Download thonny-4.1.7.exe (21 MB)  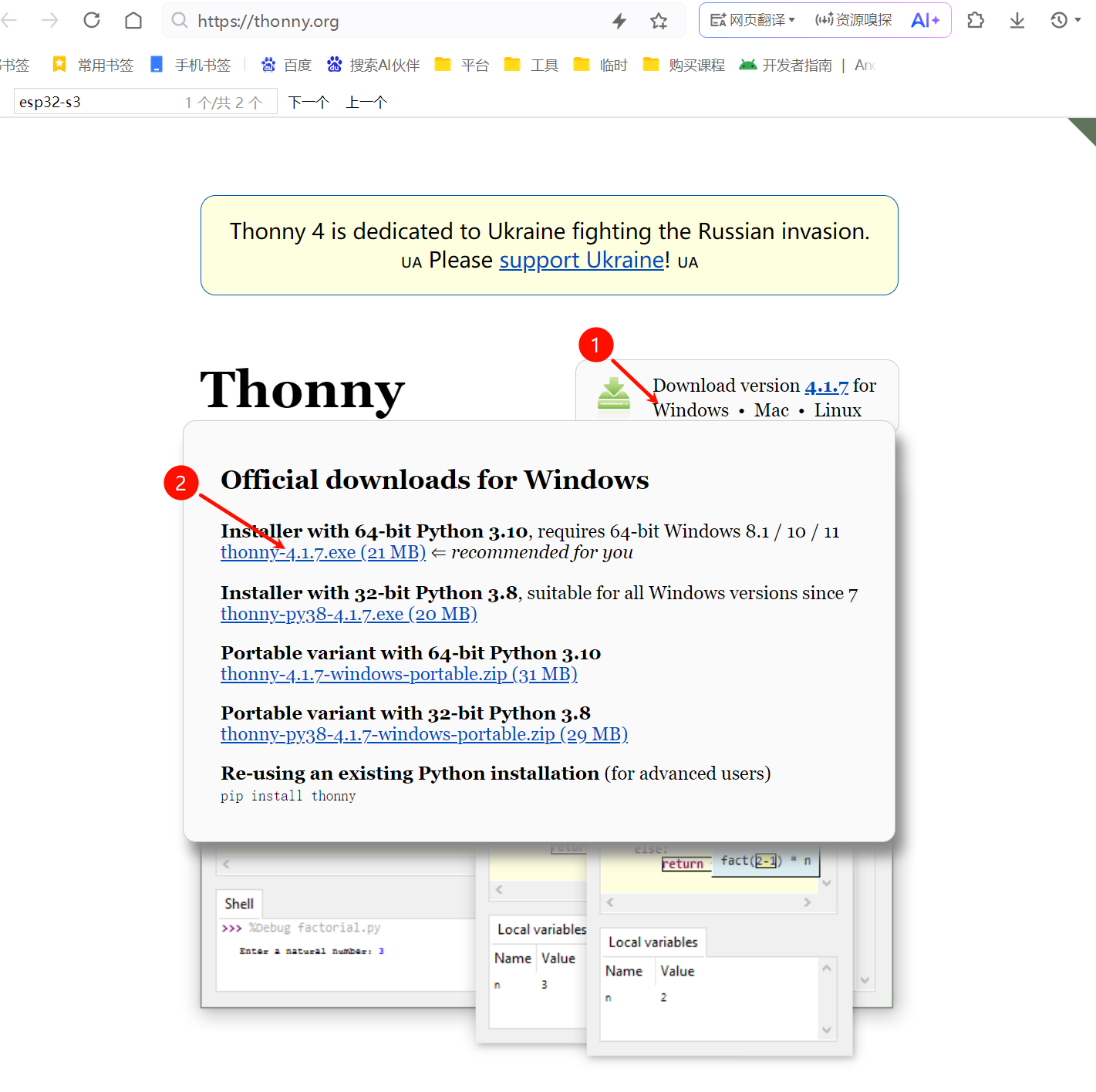323,552
